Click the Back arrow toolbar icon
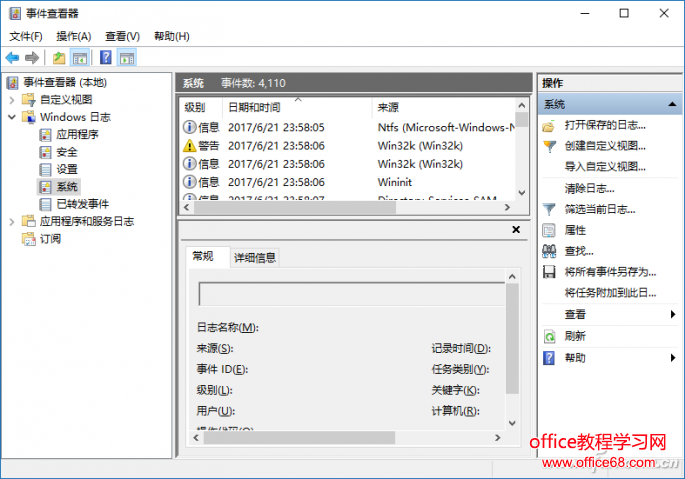 pos(12,58)
